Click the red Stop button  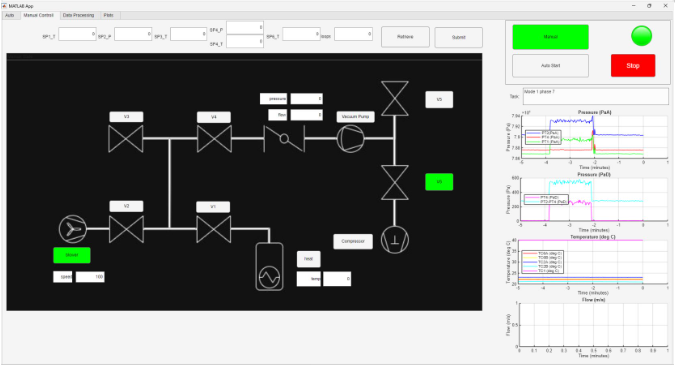633,65
